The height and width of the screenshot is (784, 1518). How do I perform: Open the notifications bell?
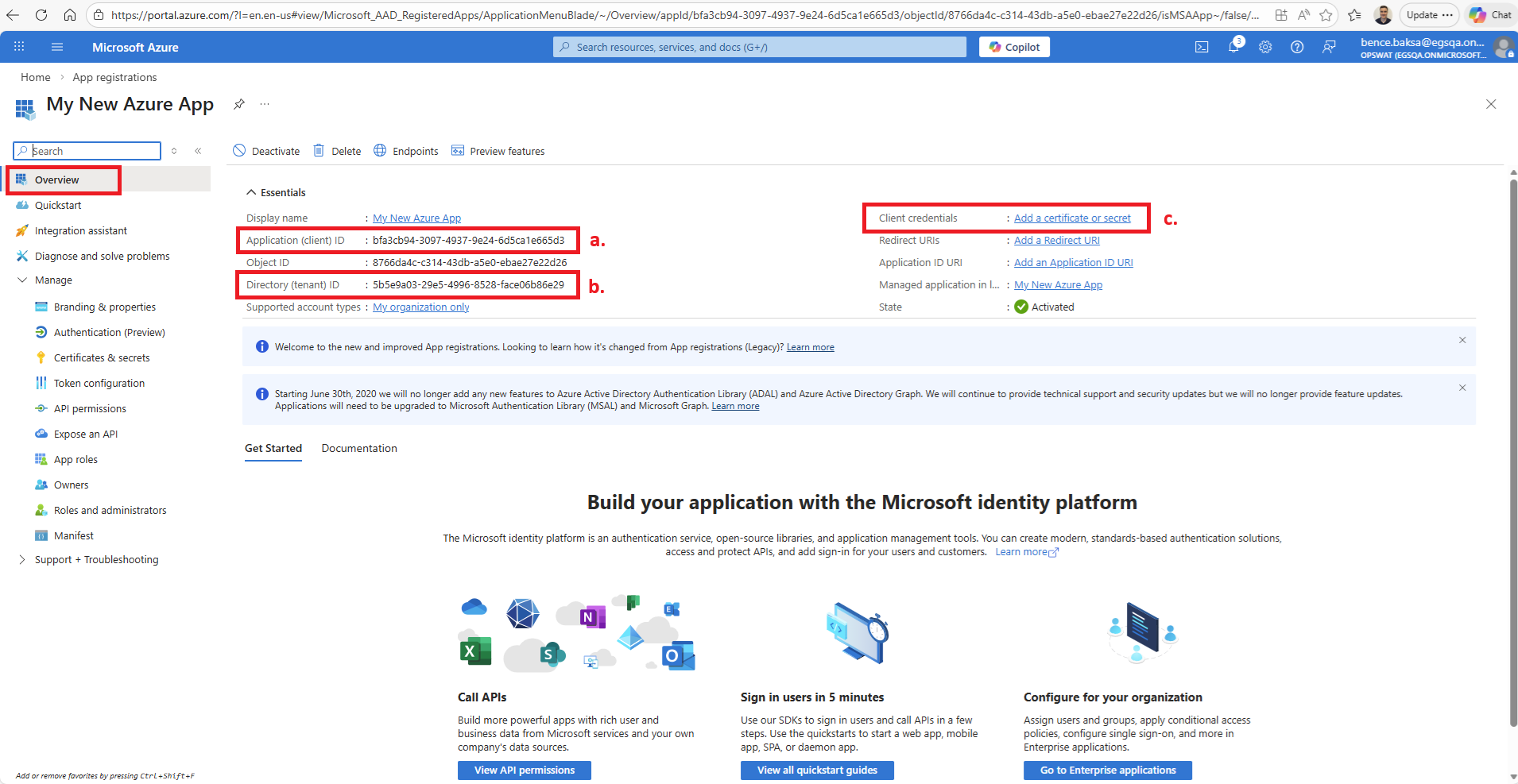click(1233, 47)
